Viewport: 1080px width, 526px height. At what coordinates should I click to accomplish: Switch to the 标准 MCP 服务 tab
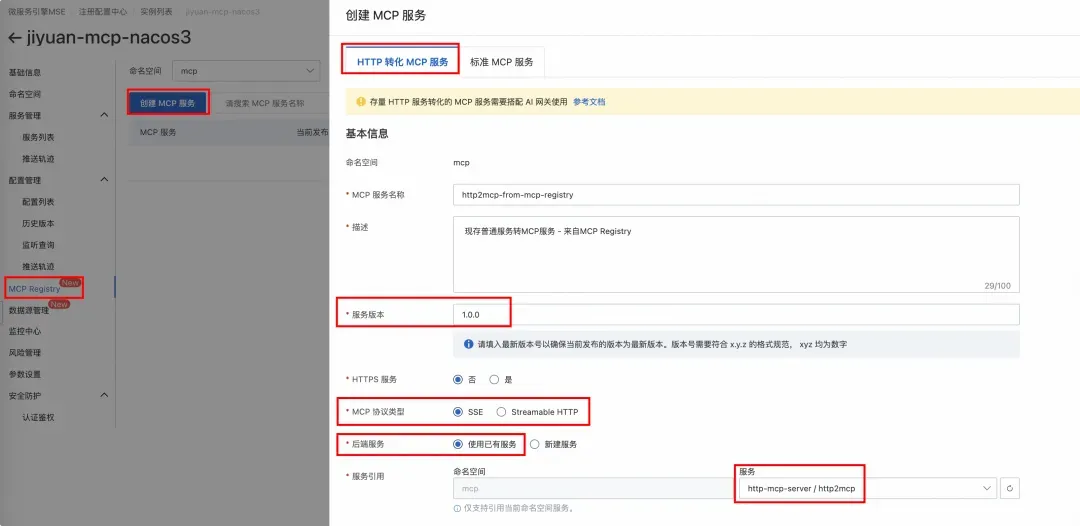501,61
